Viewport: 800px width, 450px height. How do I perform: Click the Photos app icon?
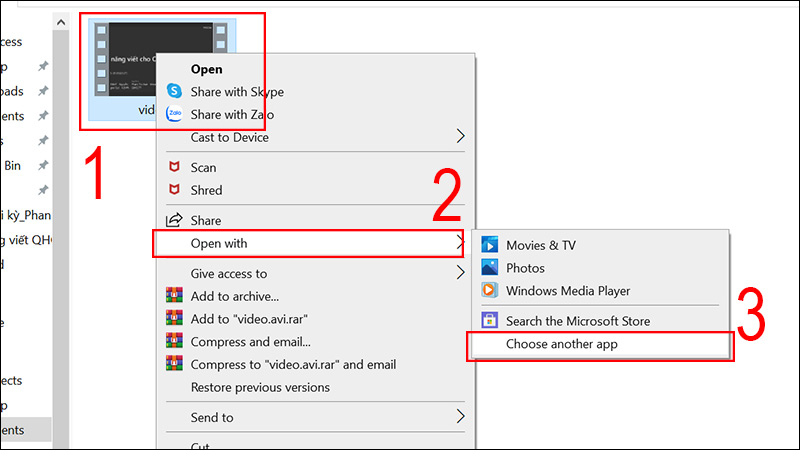click(489, 267)
